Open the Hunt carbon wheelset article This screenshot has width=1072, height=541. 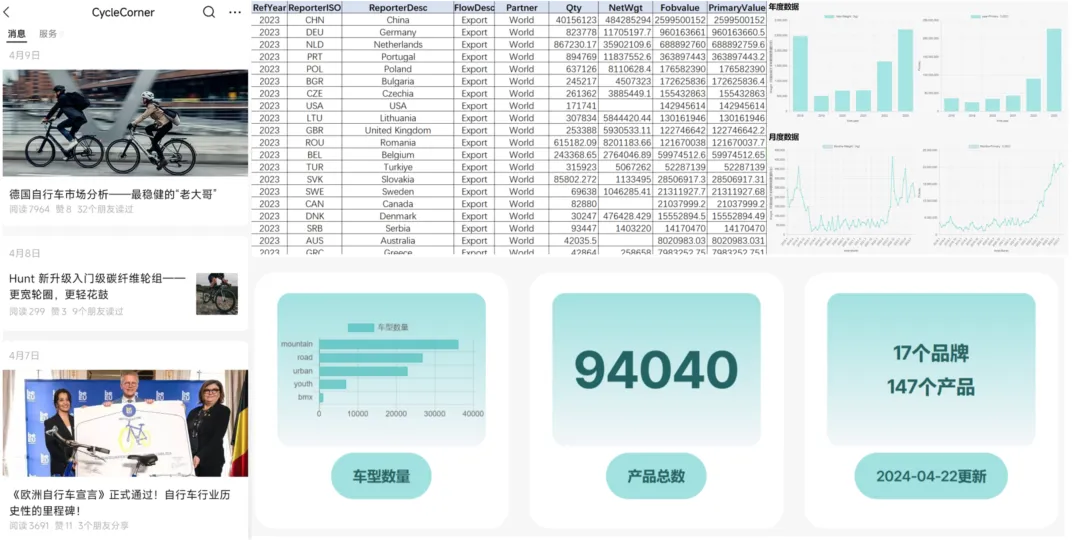(98, 287)
